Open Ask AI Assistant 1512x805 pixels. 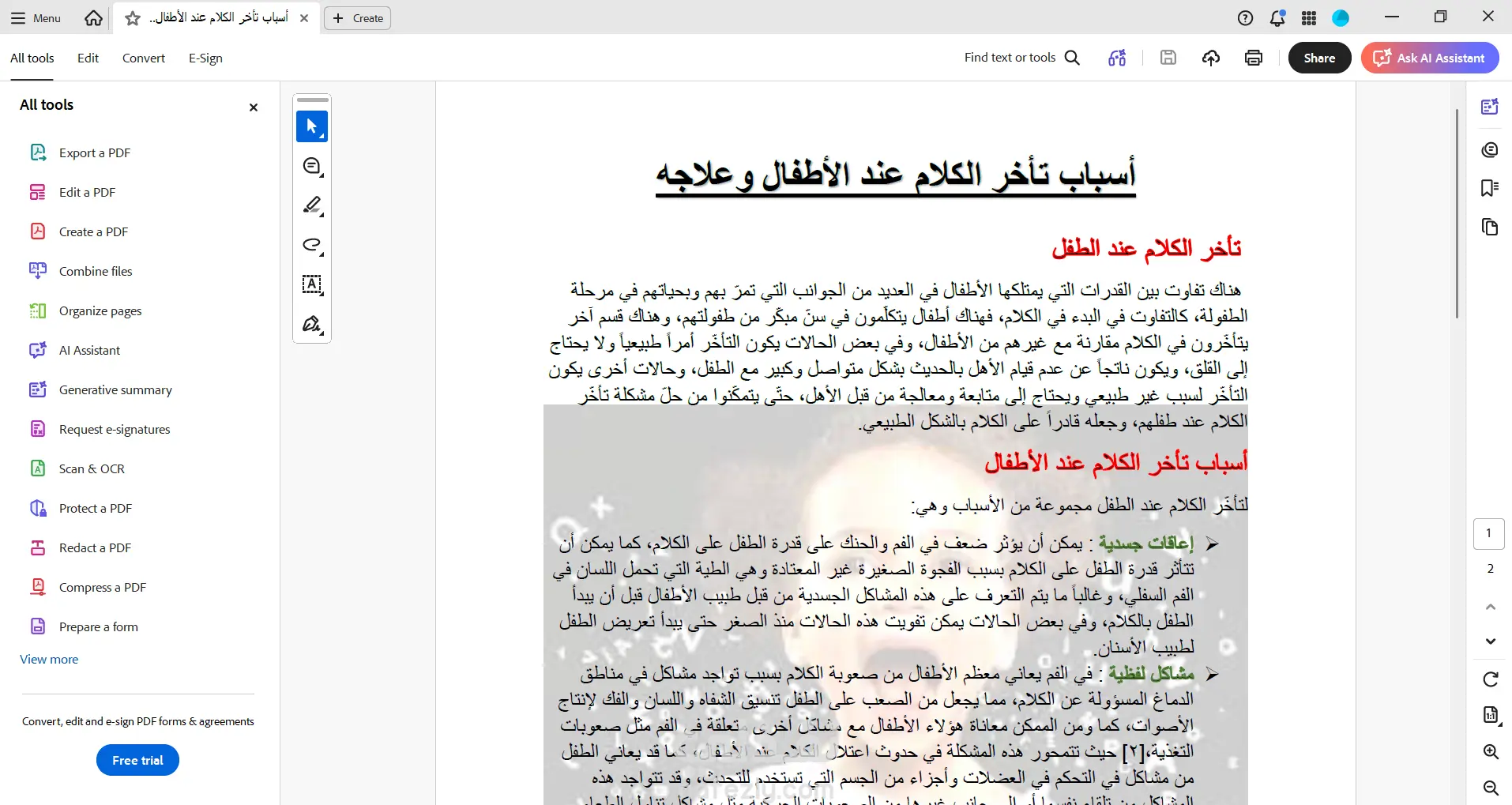click(1430, 58)
